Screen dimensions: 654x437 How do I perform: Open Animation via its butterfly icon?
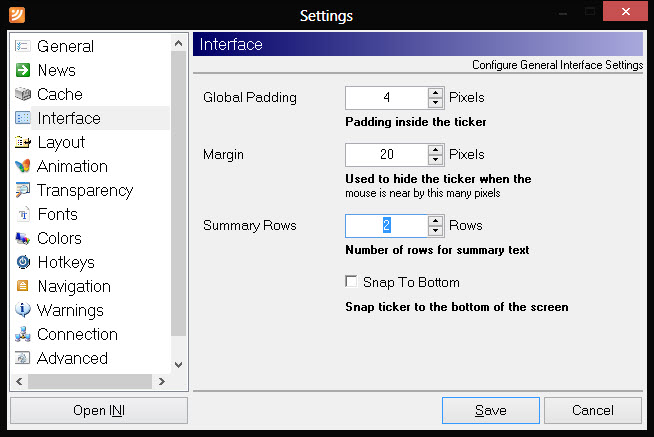click(23, 166)
